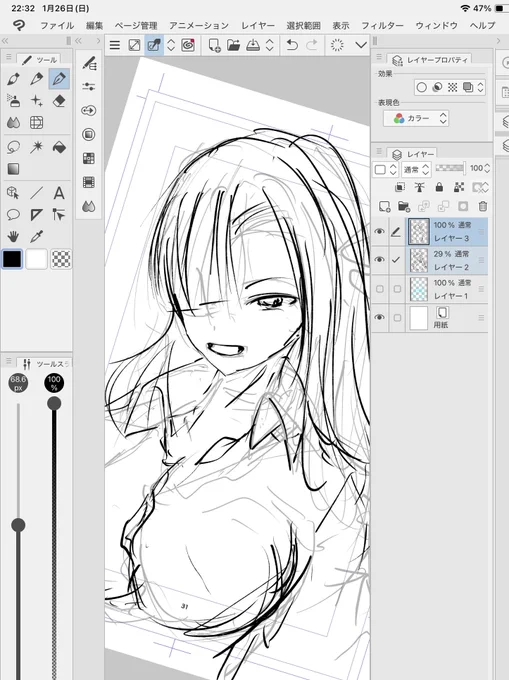Image resolution: width=509 pixels, height=680 pixels.
Task: Open the レイヤー menu in menu bar
Action: pyautogui.click(x=258, y=26)
